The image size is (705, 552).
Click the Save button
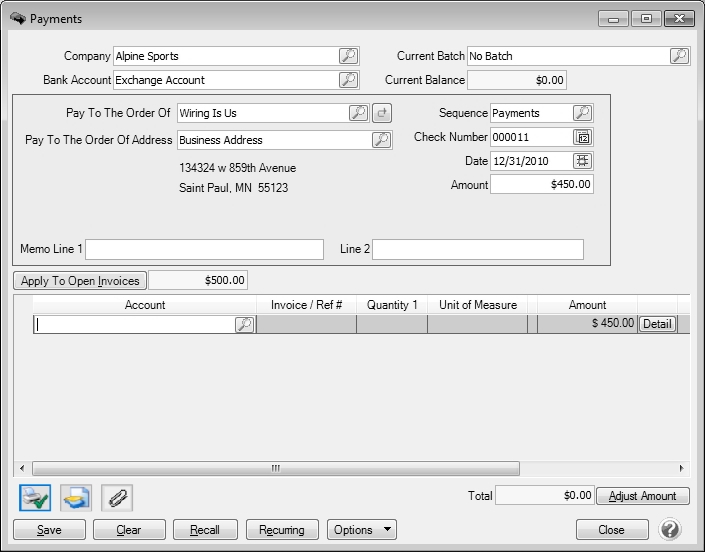49,530
